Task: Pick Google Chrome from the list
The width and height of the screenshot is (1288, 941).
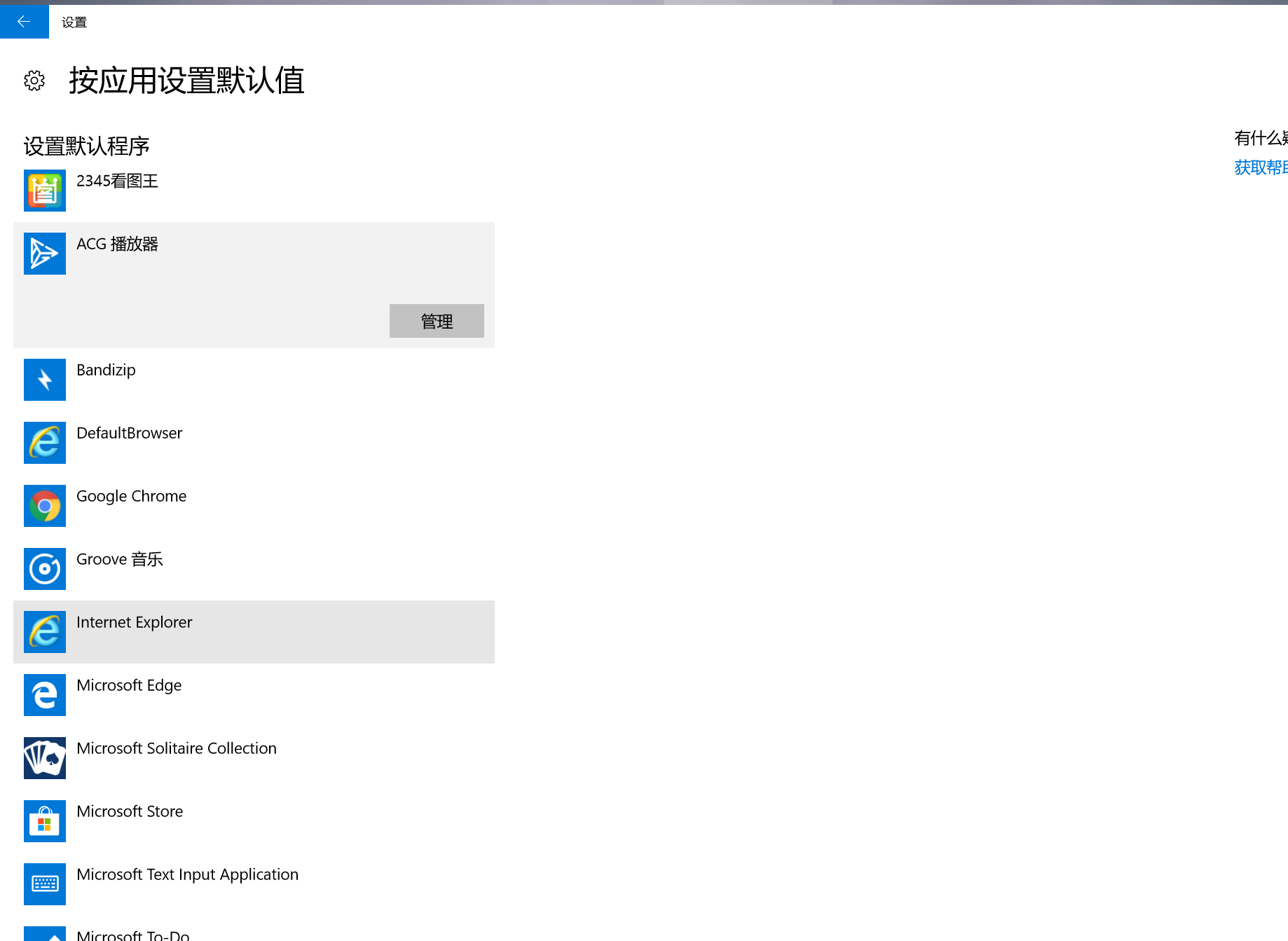Action: click(x=131, y=496)
